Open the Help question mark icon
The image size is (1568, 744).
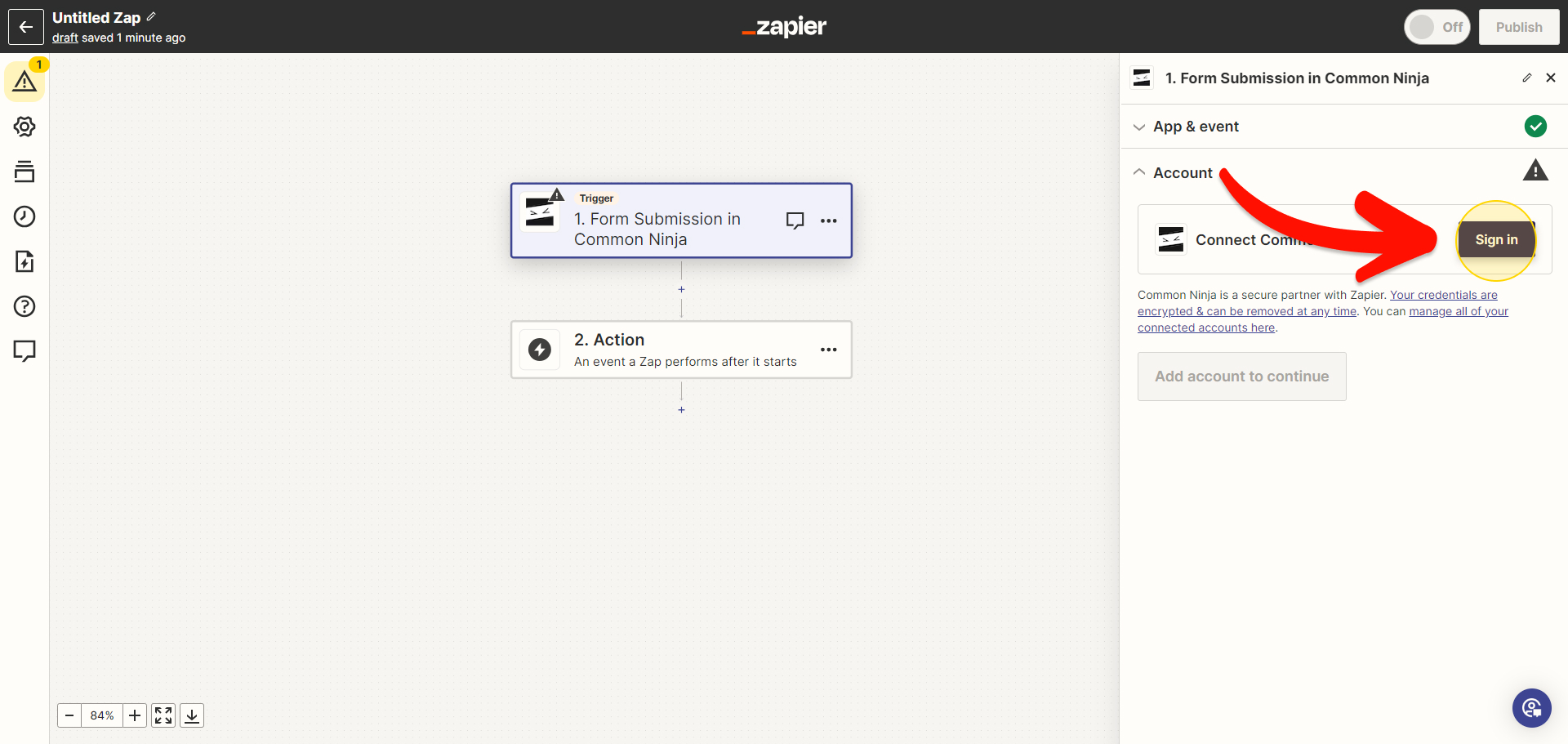click(24, 306)
